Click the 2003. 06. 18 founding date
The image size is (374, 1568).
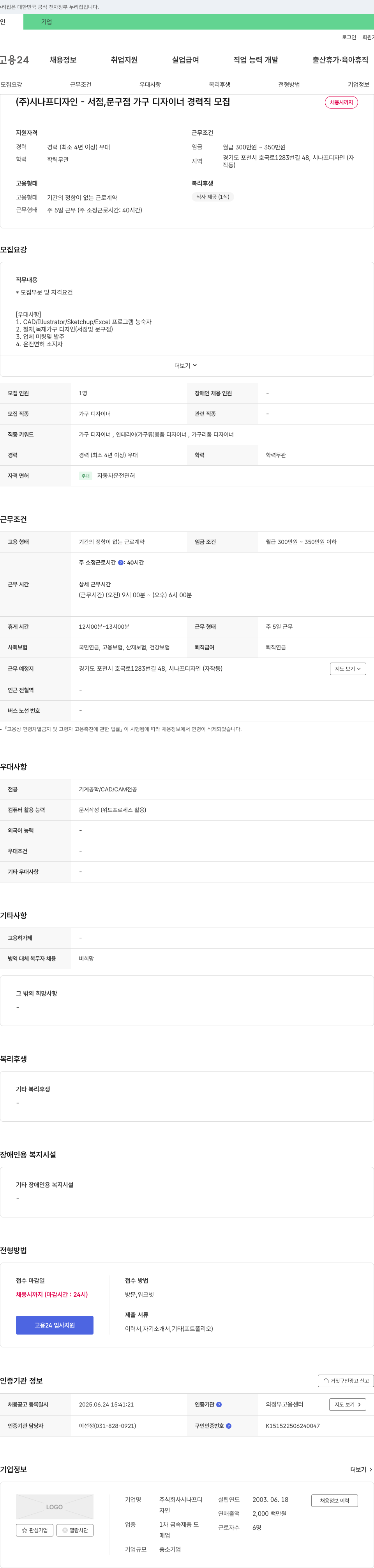tap(270, 1500)
